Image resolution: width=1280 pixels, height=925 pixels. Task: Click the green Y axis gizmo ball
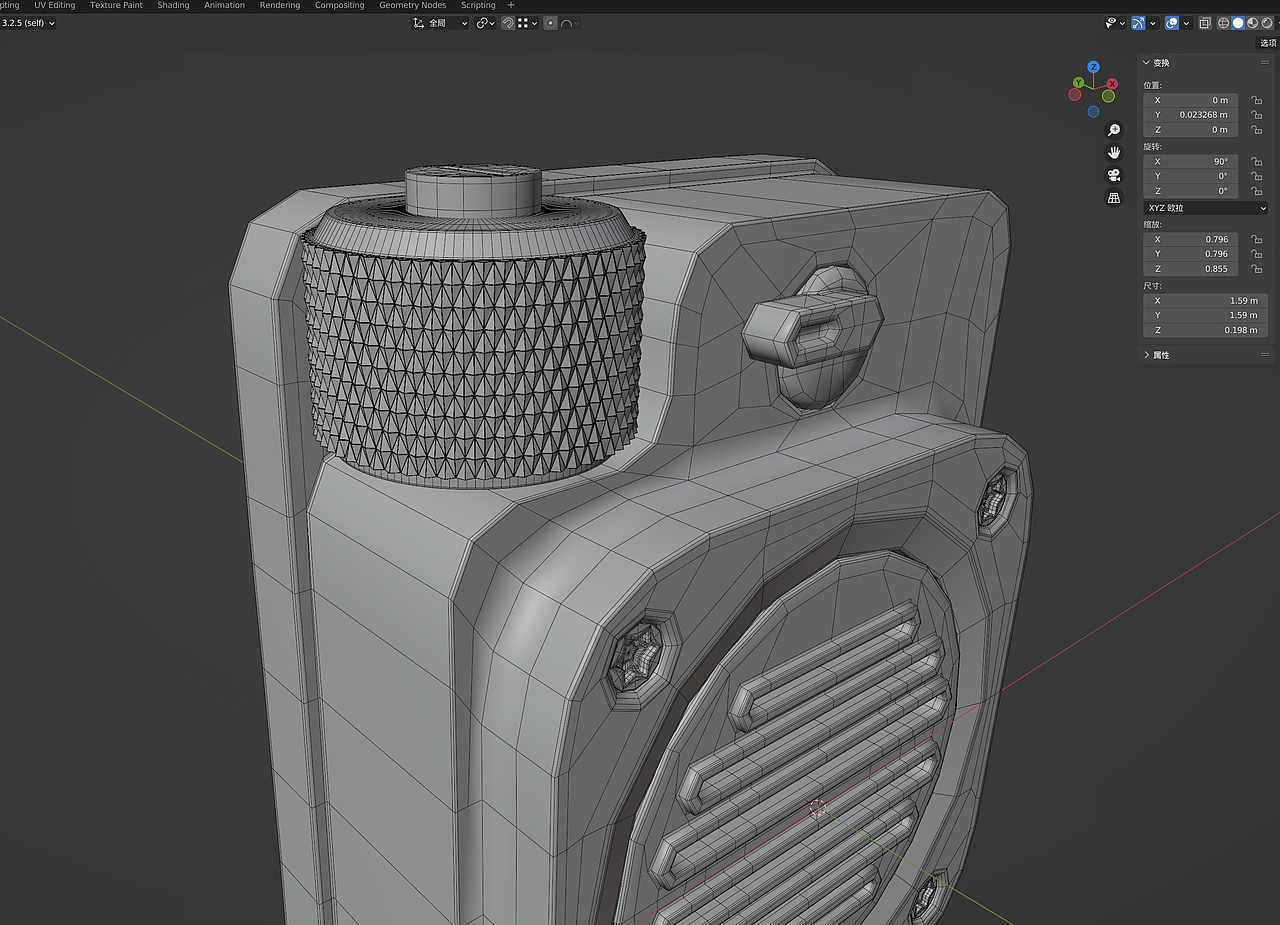1078,82
